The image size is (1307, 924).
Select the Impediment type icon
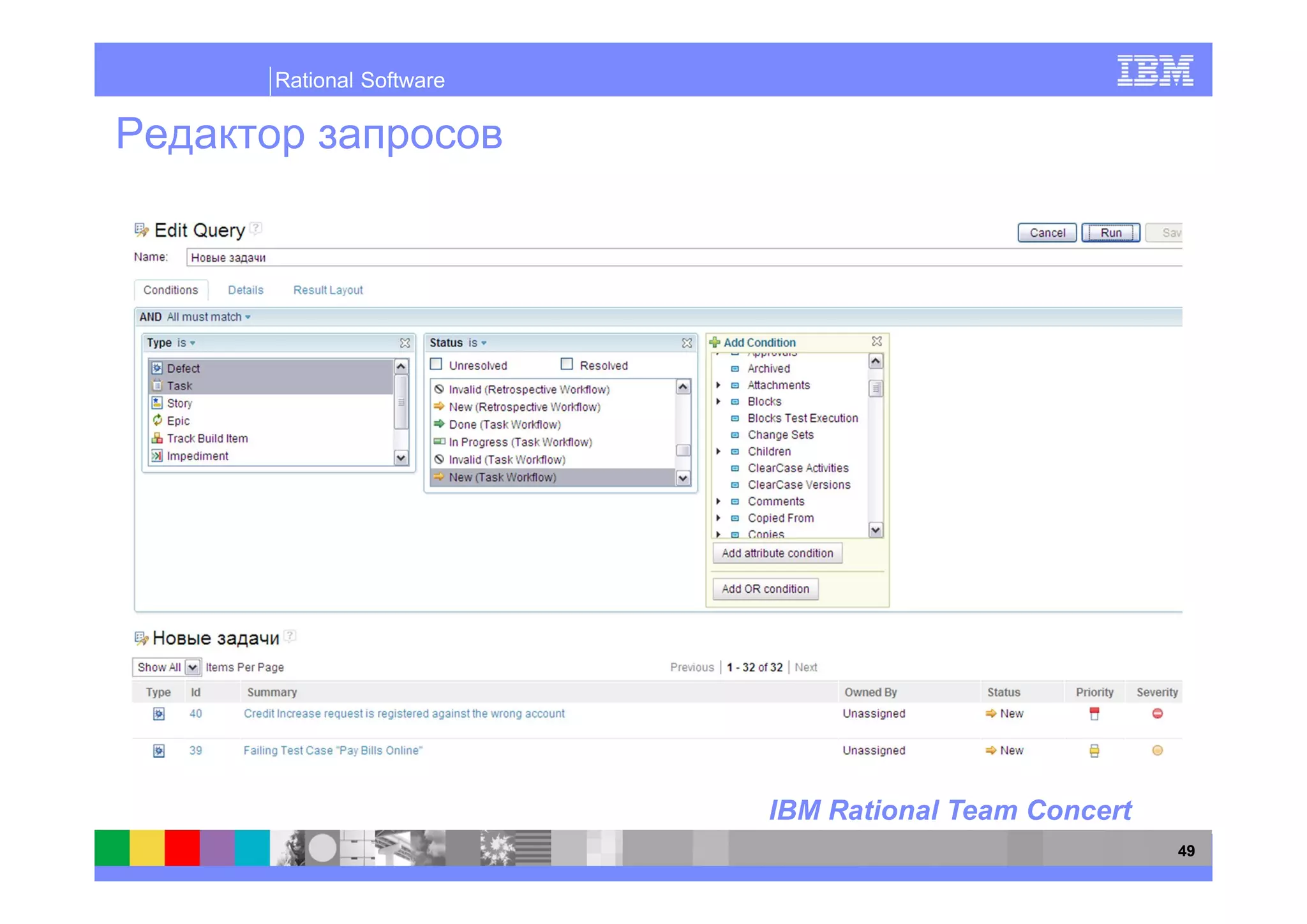(157, 456)
